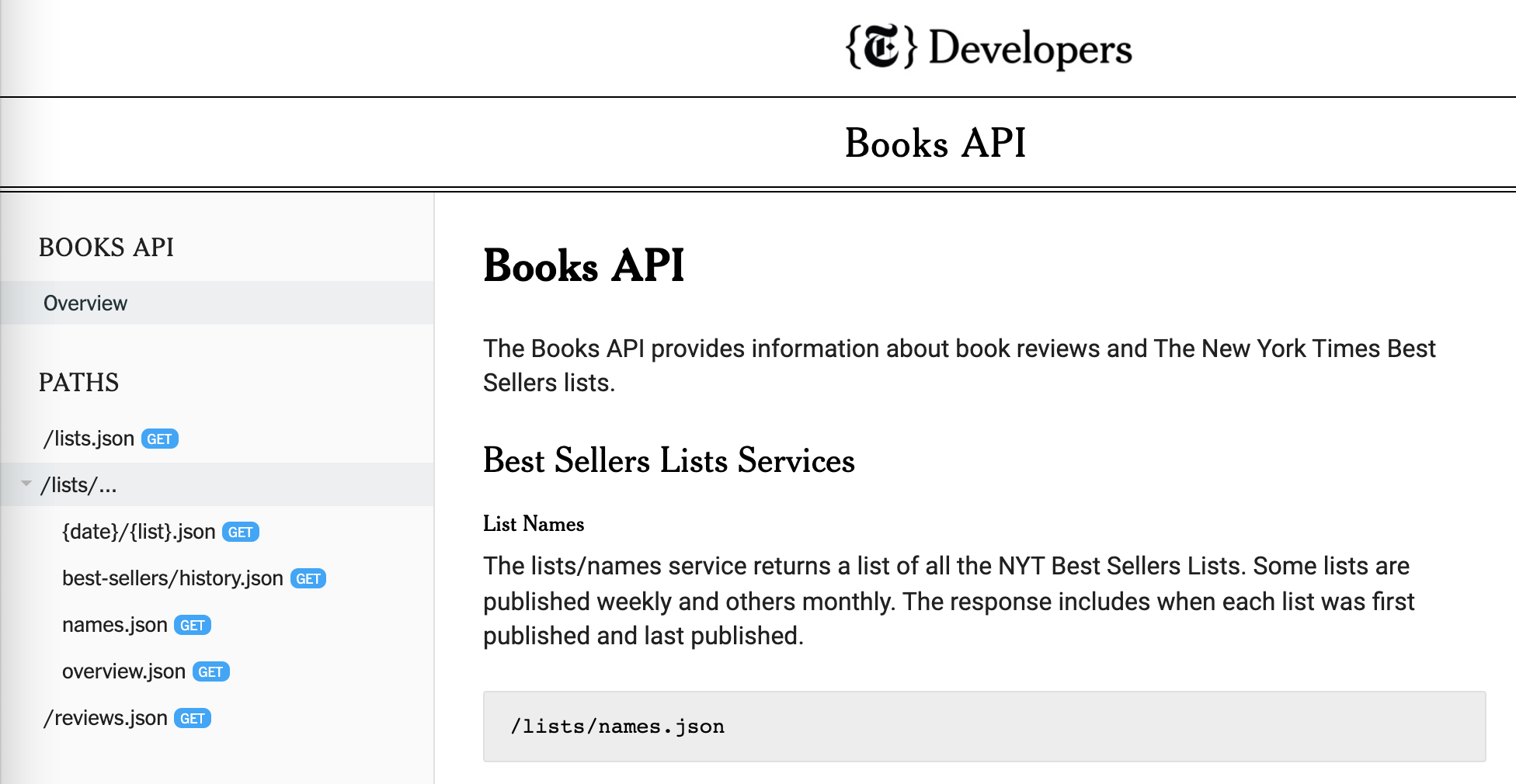1516x784 pixels.
Task: Click the bold Books API article heading
Action: click(x=583, y=265)
